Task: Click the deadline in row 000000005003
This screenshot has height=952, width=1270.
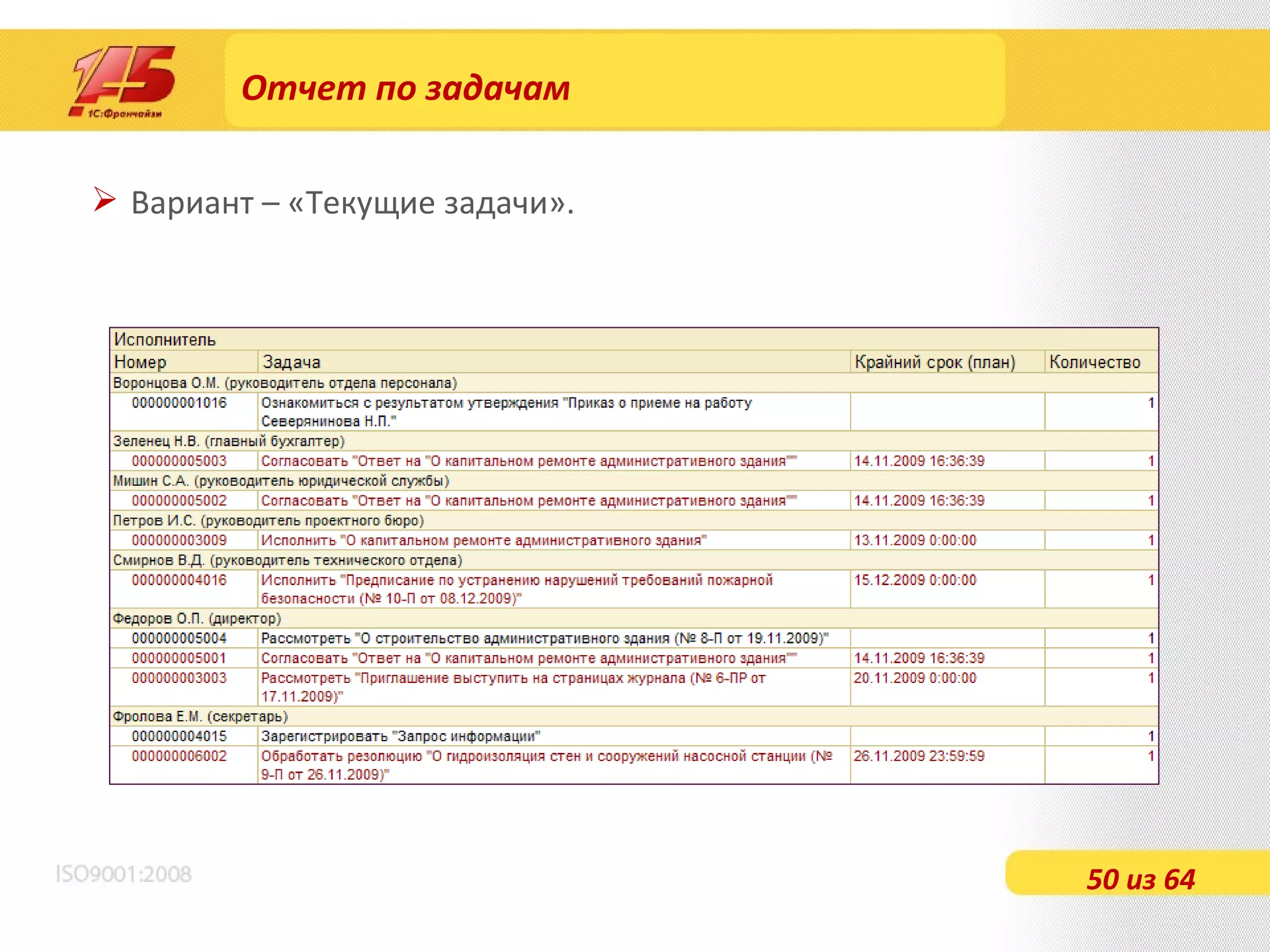Action: point(919,461)
